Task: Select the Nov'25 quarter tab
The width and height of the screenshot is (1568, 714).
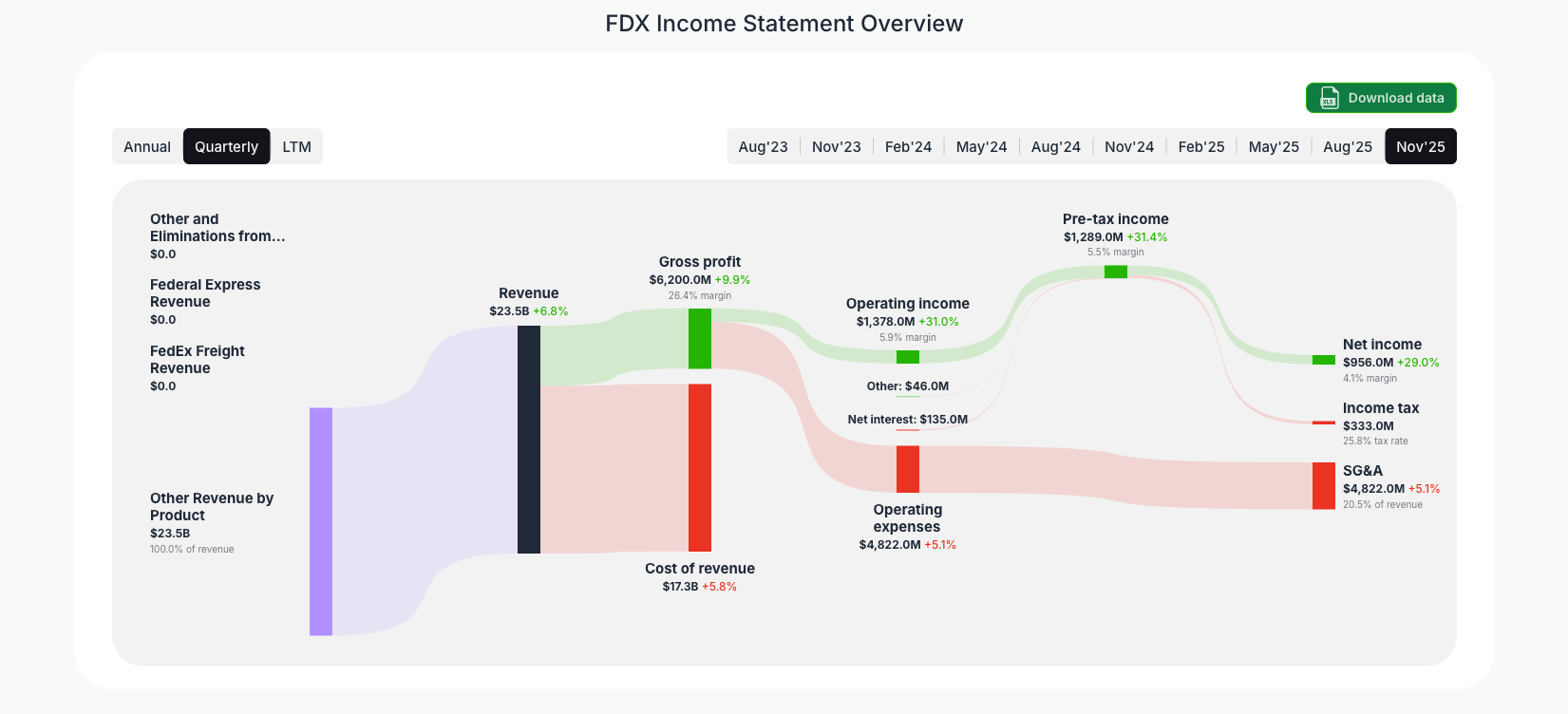Action: coord(1420,146)
